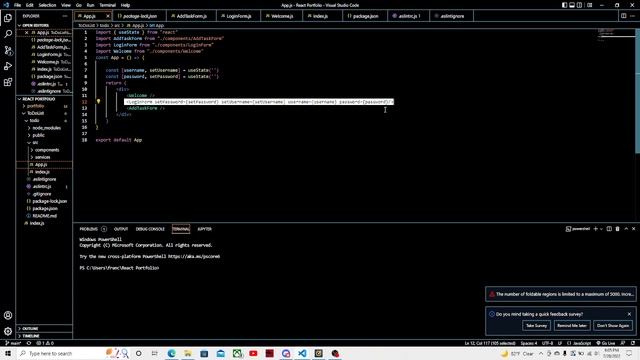Open terminal launch profile dropdown arrow
This screenshot has height=360, width=640.
601,229
